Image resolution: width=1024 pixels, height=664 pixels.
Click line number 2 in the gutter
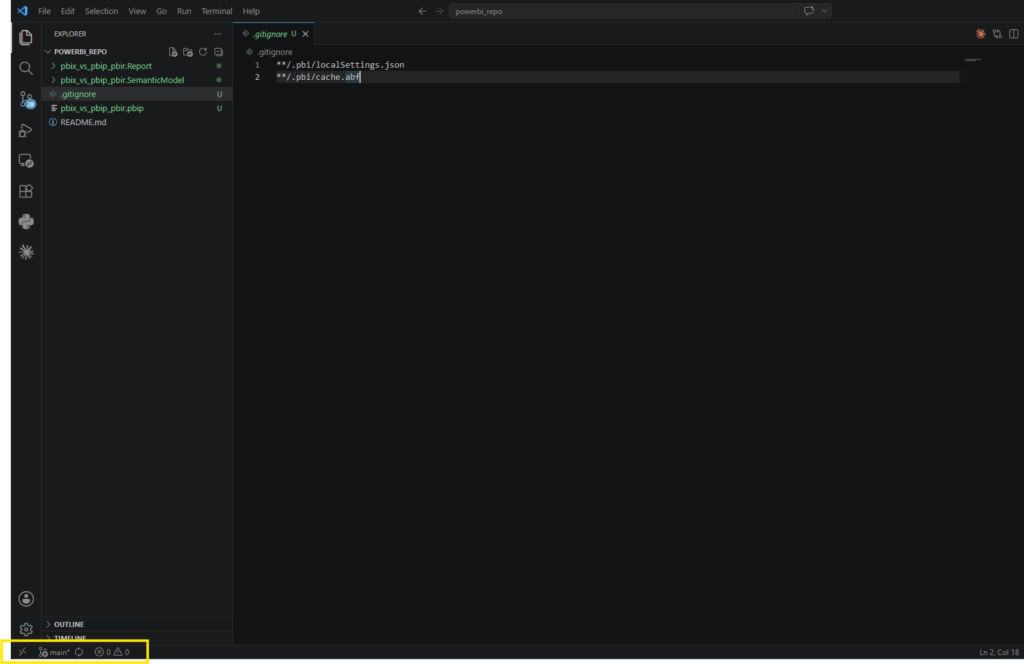pos(257,77)
